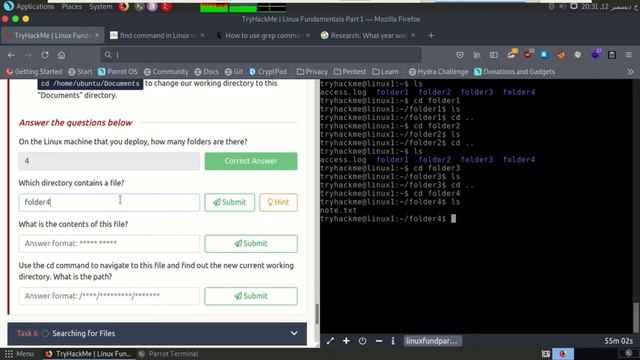Switch to the Research: What year tab
This screenshot has height=360, width=640.
[x=368, y=36]
